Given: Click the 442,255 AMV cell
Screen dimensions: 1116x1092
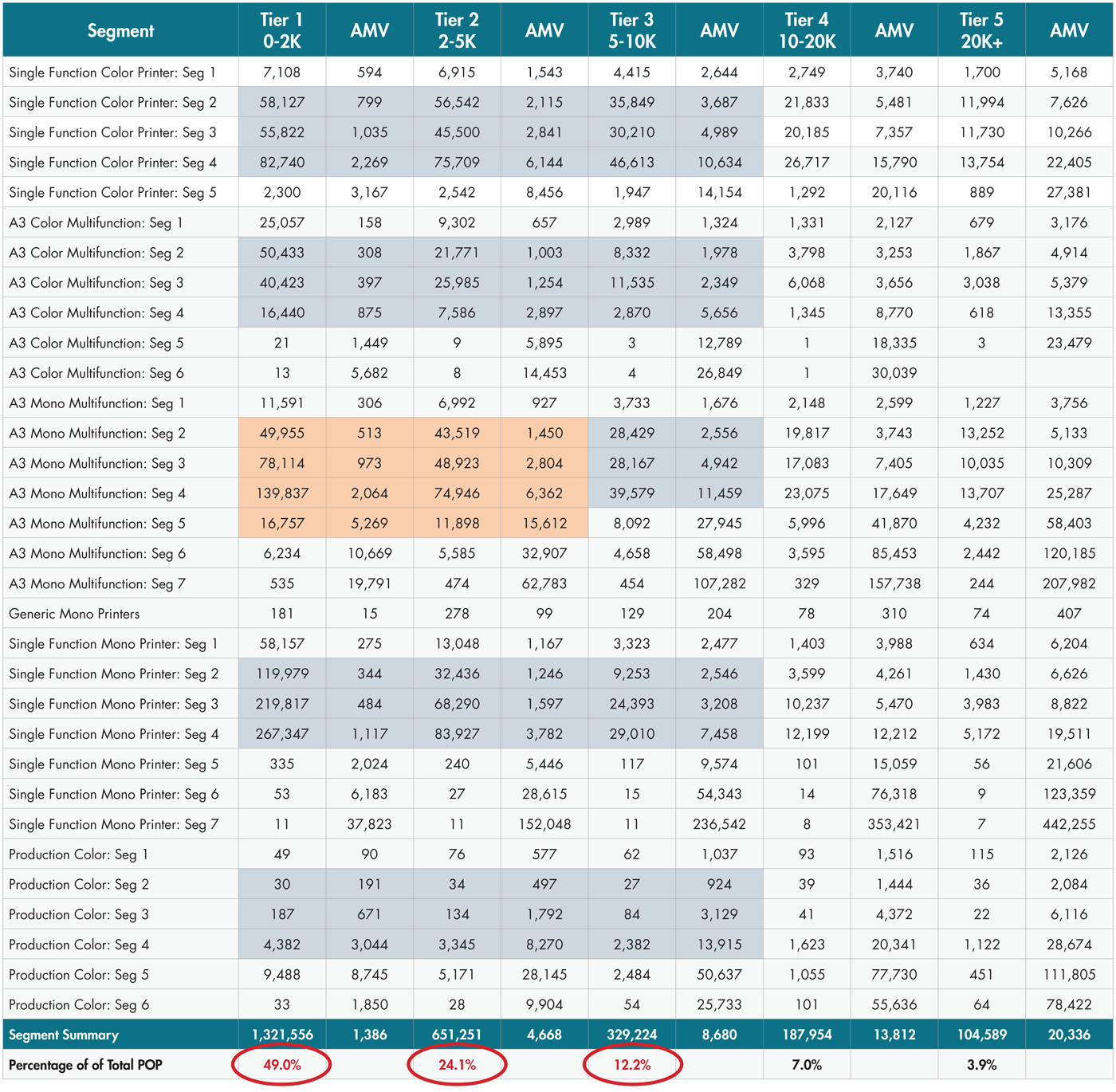Looking at the screenshot, I should [x=1069, y=825].
